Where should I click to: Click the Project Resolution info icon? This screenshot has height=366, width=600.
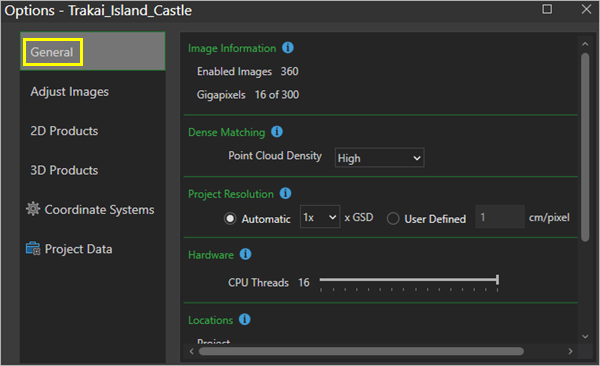click(x=285, y=193)
